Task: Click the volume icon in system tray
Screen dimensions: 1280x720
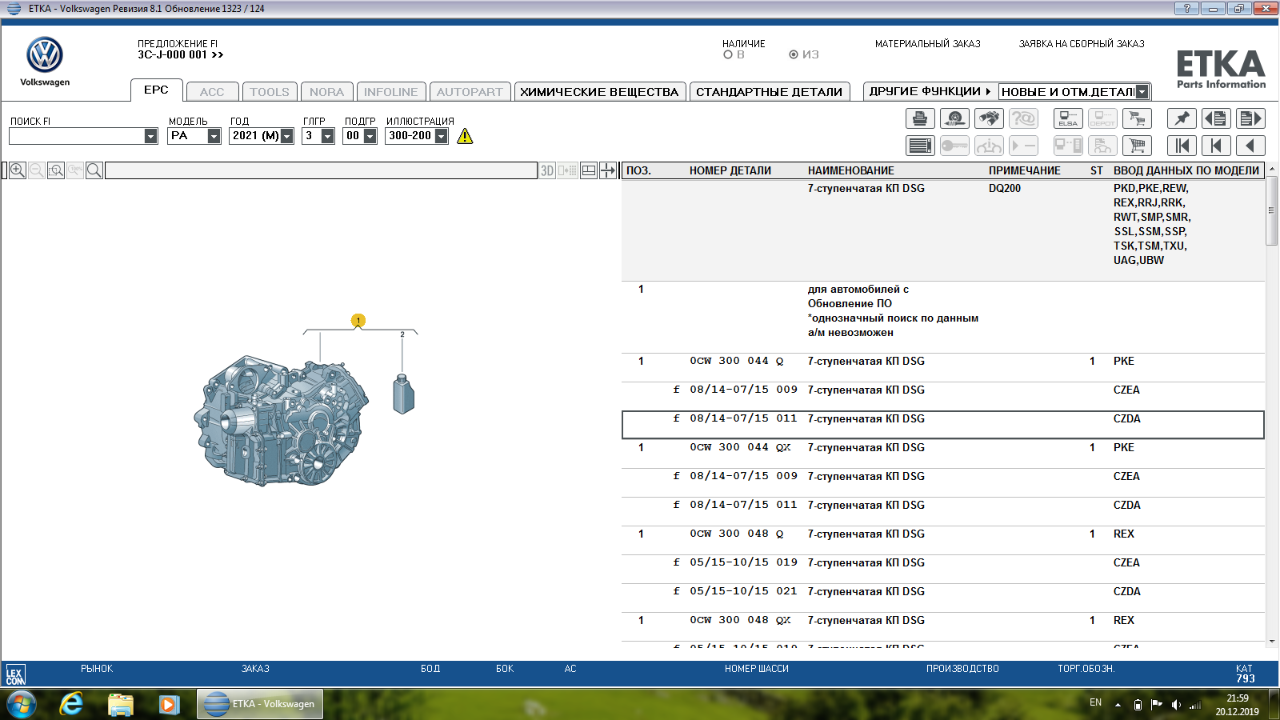Action: [x=1176, y=704]
